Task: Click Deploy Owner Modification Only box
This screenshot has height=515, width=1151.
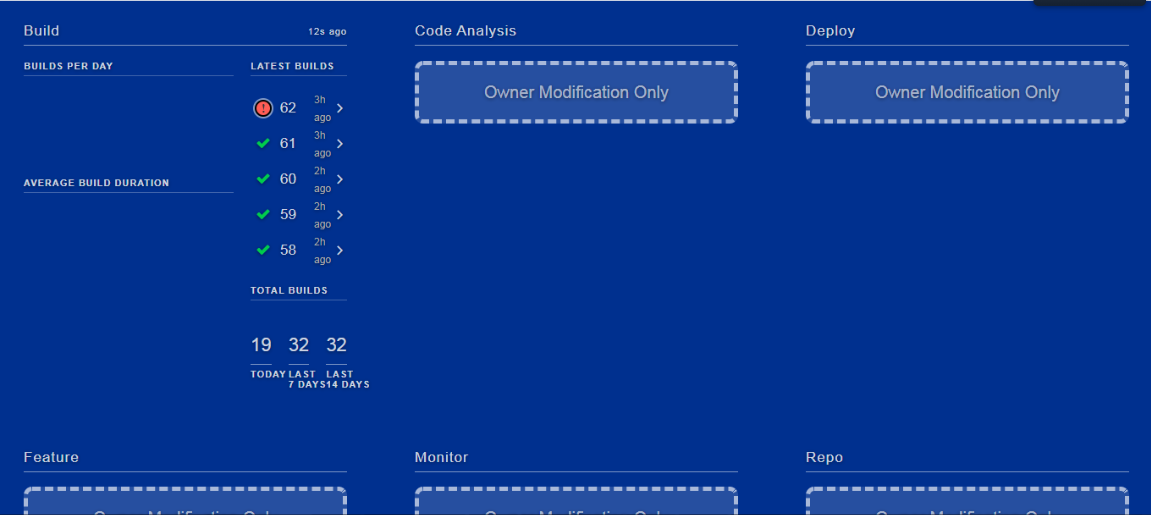Action: click(x=967, y=92)
